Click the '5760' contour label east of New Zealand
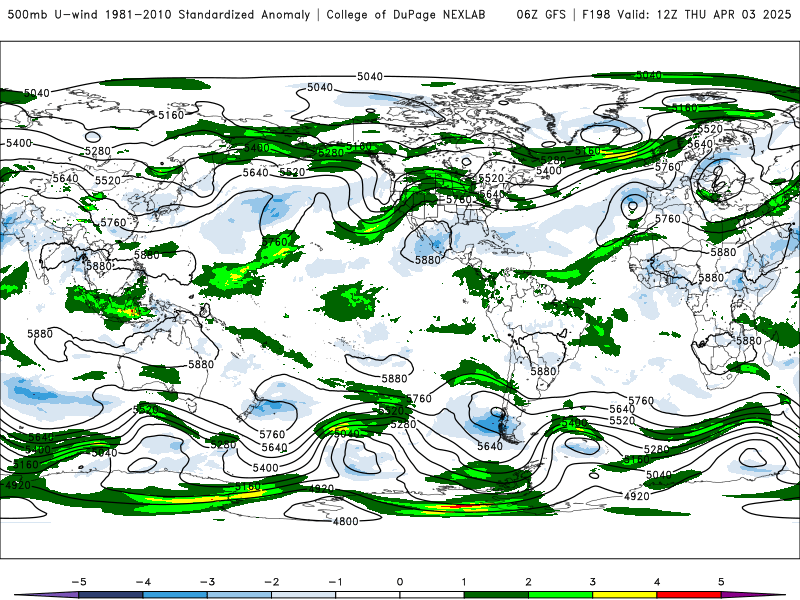This screenshot has height=600, width=800. click(x=272, y=434)
